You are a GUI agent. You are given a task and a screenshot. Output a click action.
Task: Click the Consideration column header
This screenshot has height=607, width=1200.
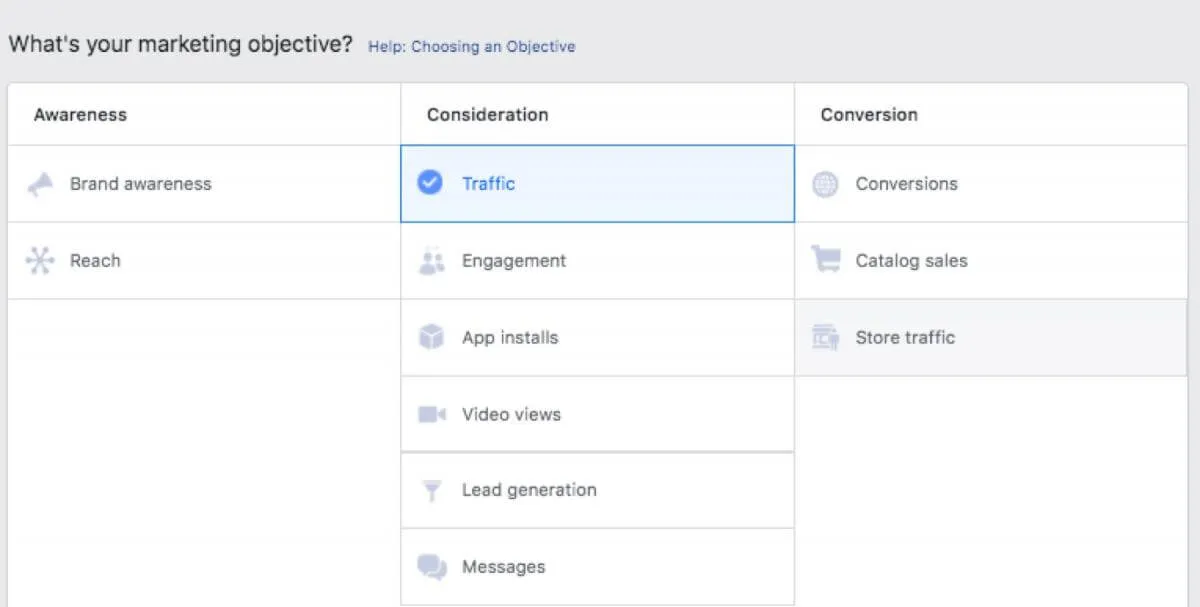pyautogui.click(x=486, y=114)
